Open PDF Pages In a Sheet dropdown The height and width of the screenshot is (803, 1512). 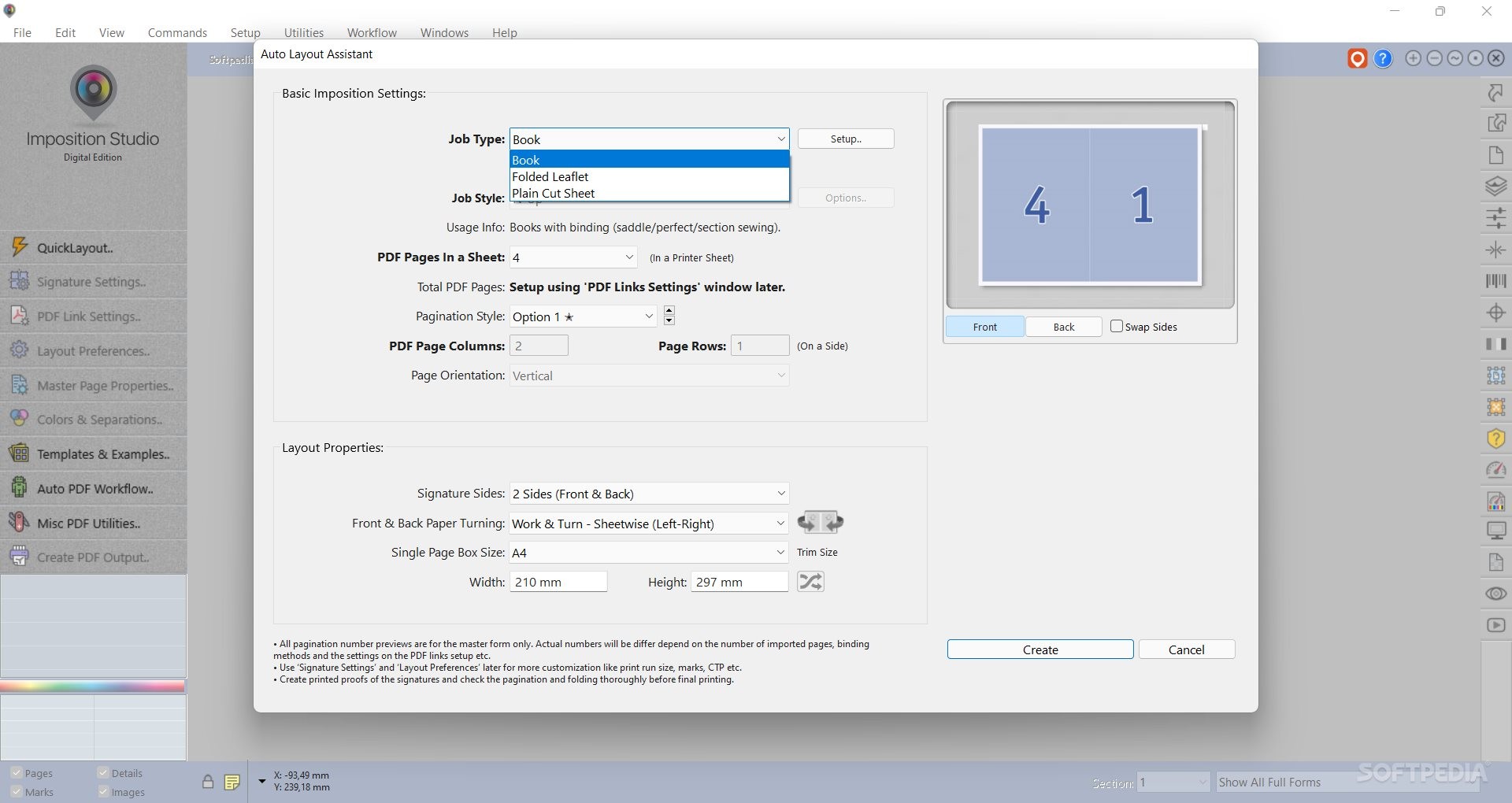[x=573, y=257]
